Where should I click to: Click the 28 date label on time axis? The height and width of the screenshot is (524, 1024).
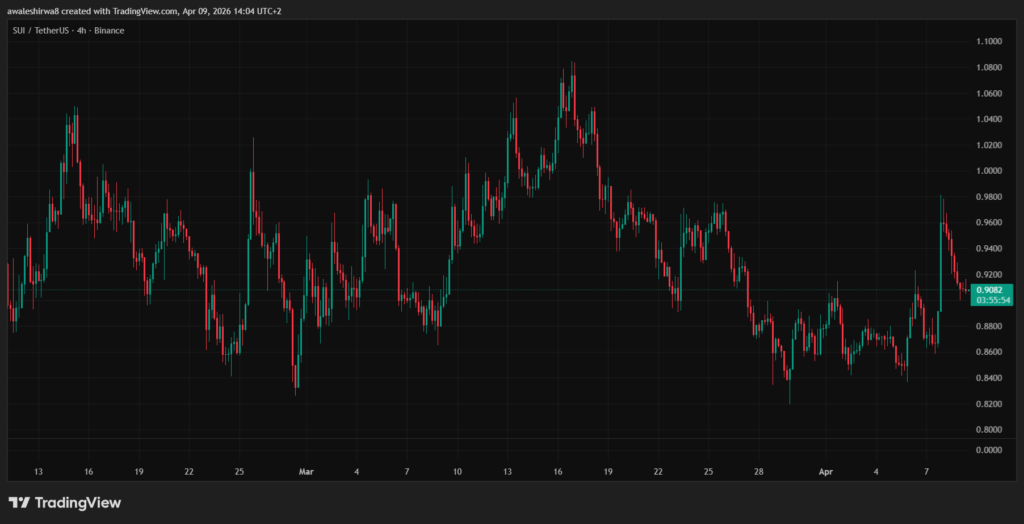[x=760, y=470]
